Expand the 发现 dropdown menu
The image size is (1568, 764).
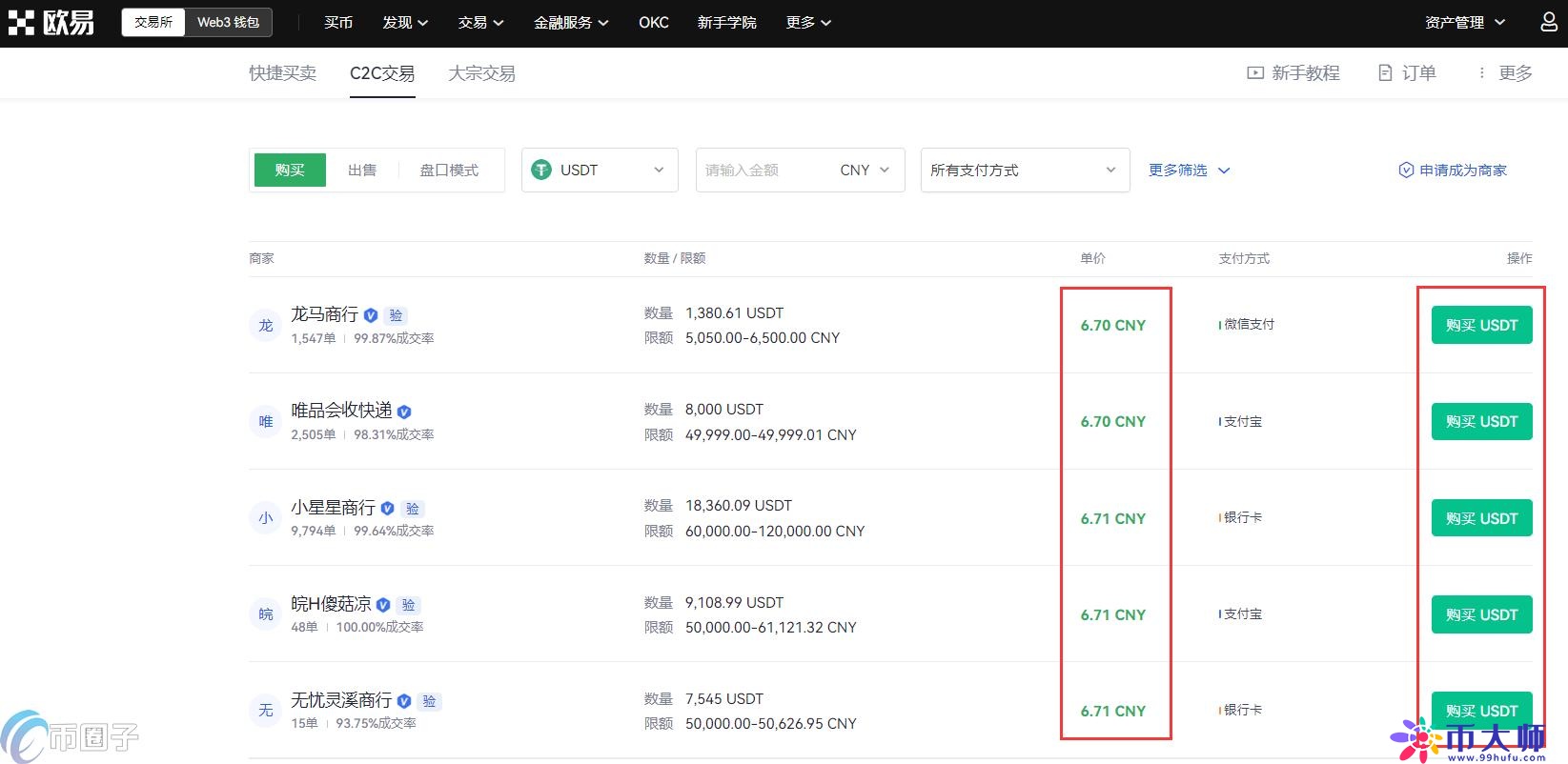(x=405, y=22)
